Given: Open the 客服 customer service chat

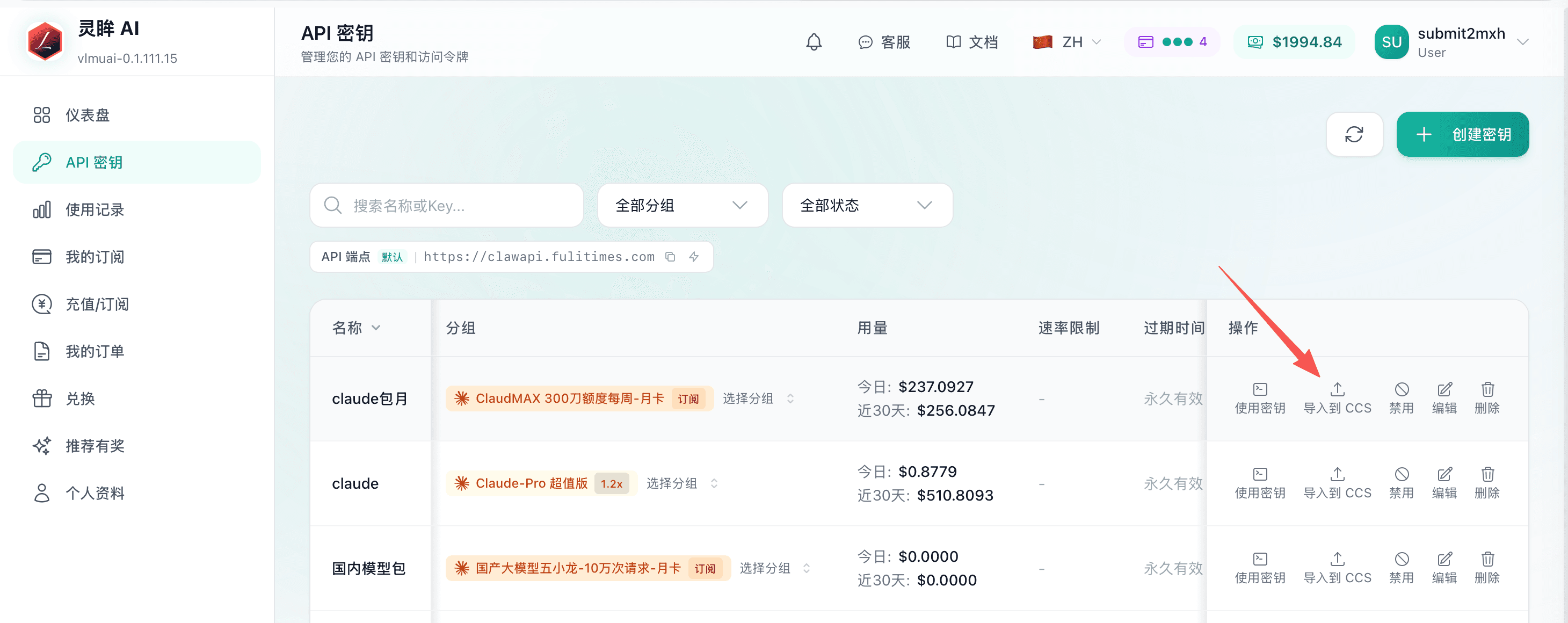Looking at the screenshot, I should 884,42.
